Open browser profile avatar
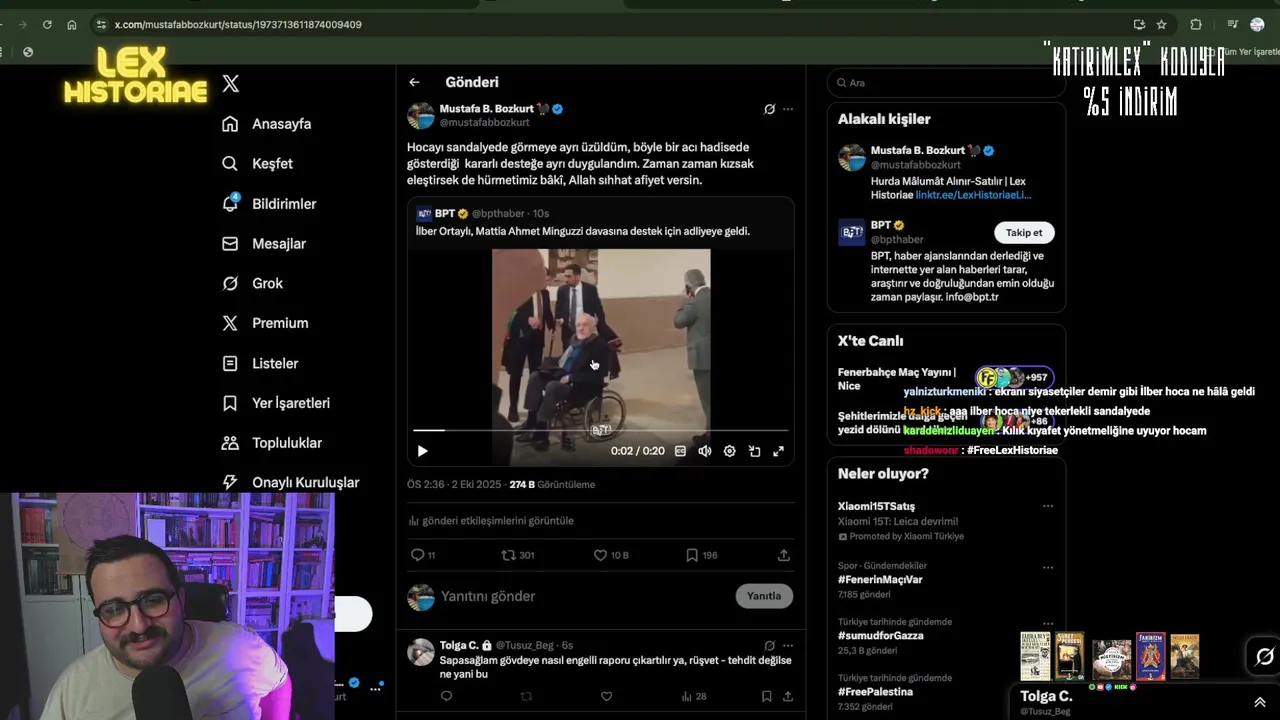Viewport: 1280px width, 720px height. pyautogui.click(x=1257, y=24)
